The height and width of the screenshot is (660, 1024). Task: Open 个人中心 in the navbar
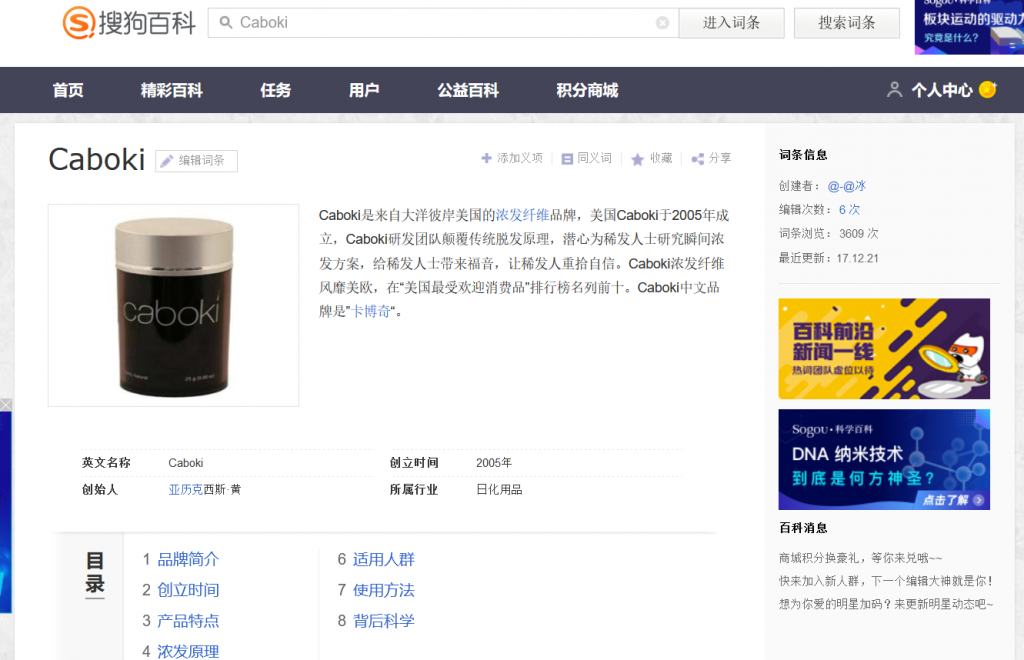point(942,90)
